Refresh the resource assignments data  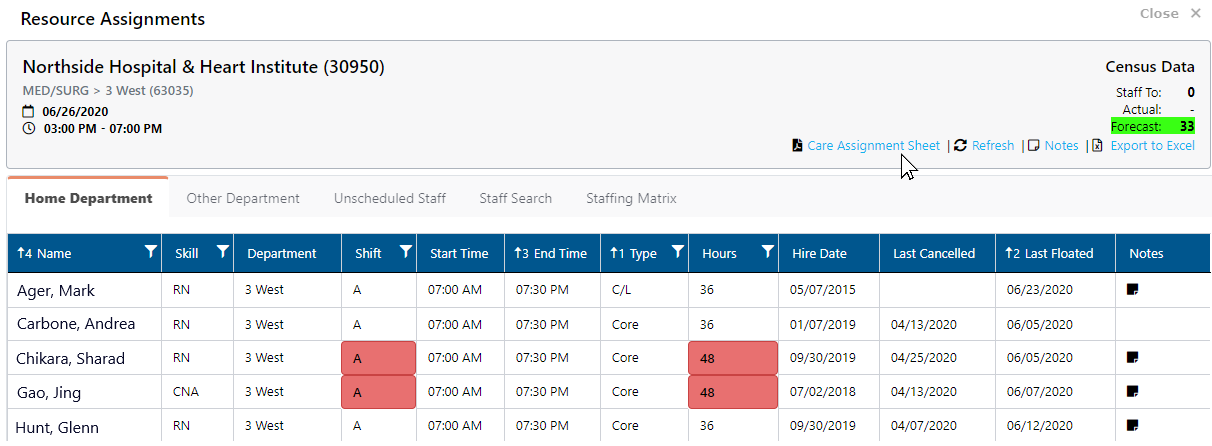click(x=992, y=146)
